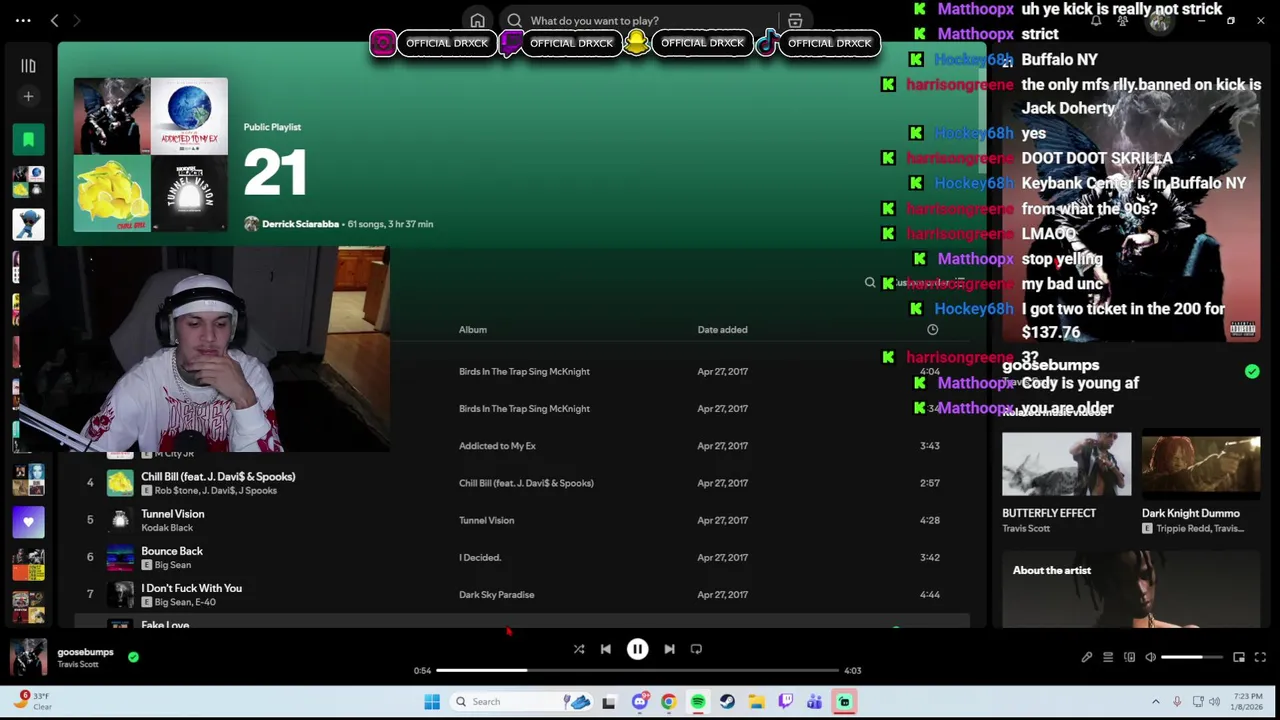This screenshot has width=1280, height=720.
Task: Mute volume with speaker icon
Action: [1151, 657]
